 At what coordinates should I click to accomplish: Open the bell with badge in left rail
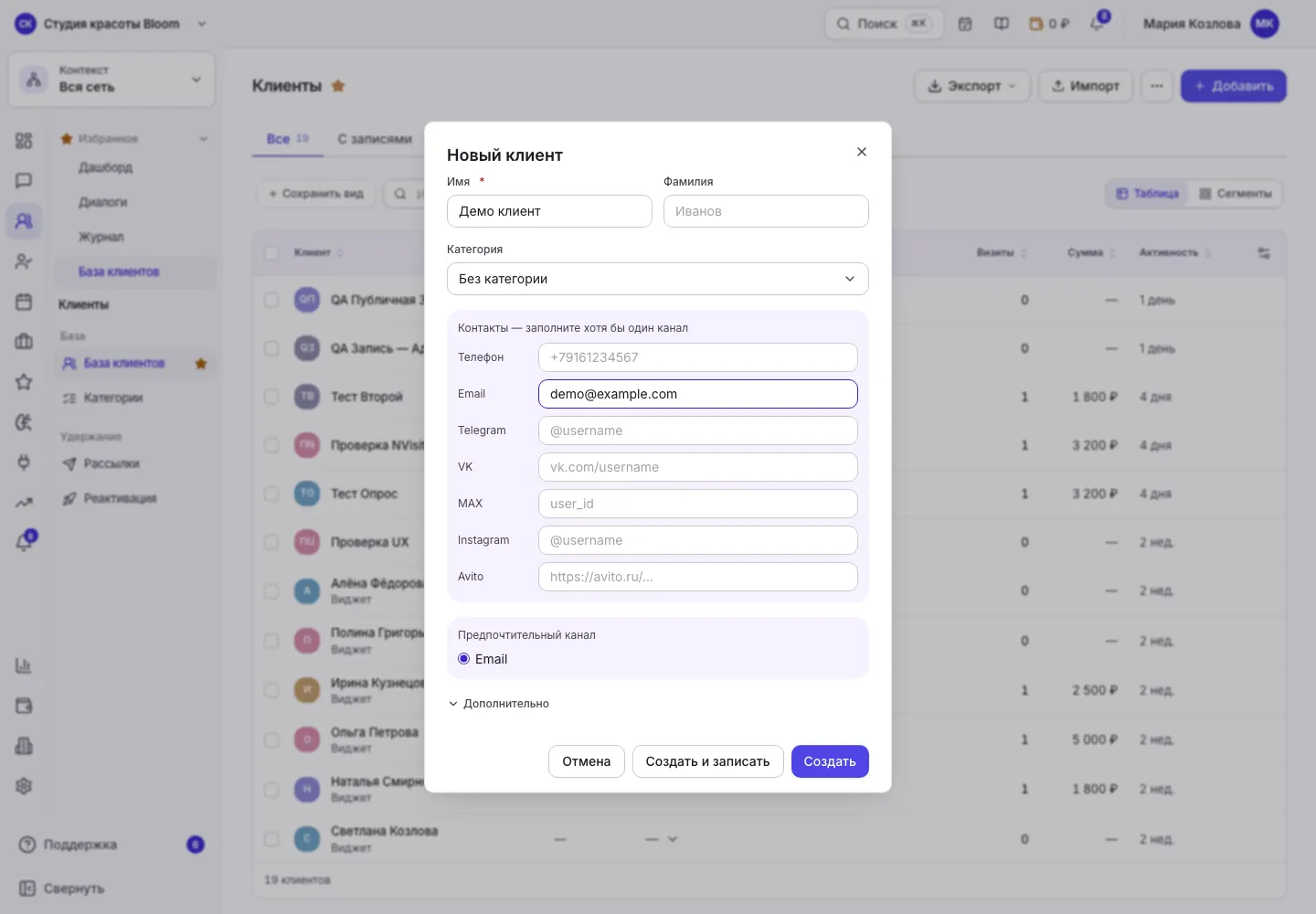click(x=25, y=541)
